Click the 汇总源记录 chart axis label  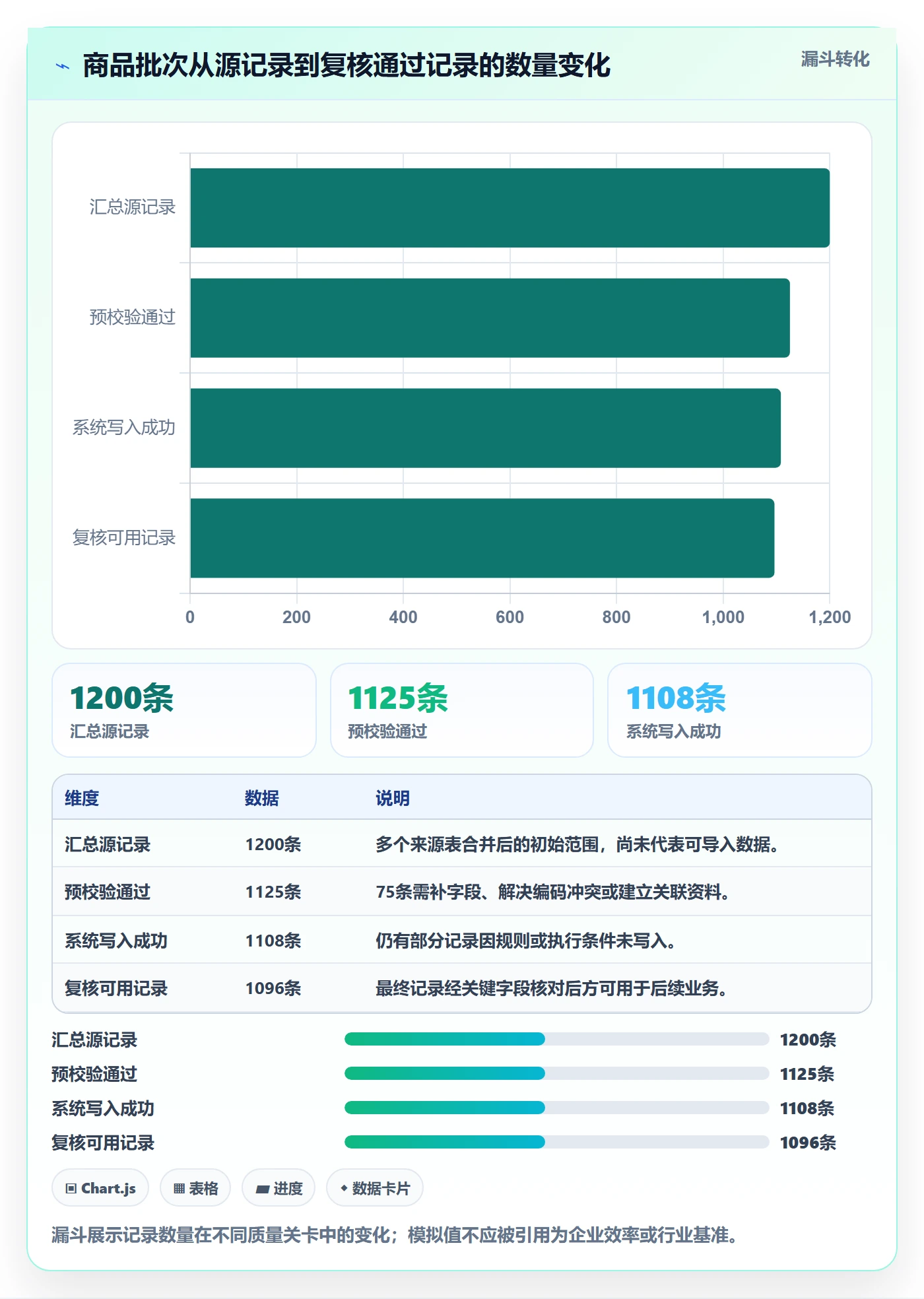click(x=133, y=207)
